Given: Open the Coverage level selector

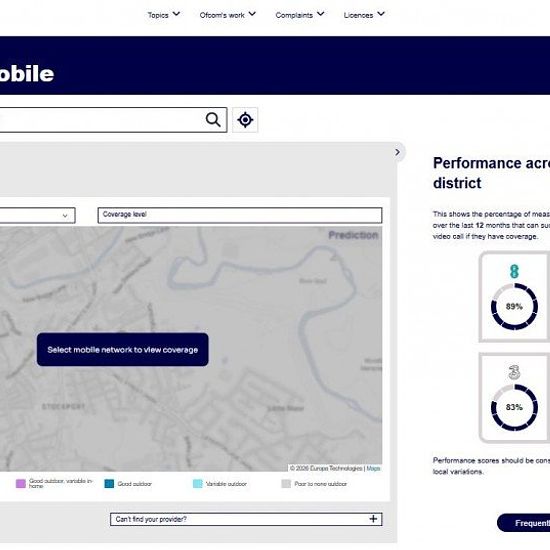Looking at the screenshot, I should pyautogui.click(x=240, y=215).
